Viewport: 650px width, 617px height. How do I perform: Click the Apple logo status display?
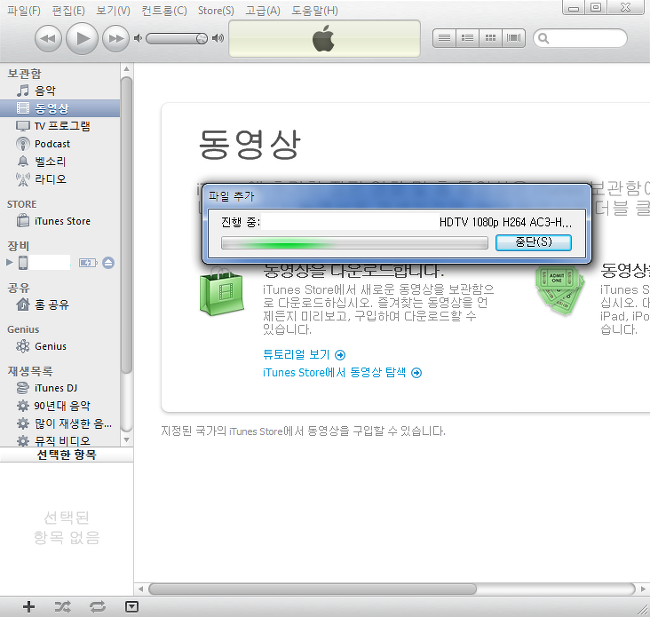point(324,39)
